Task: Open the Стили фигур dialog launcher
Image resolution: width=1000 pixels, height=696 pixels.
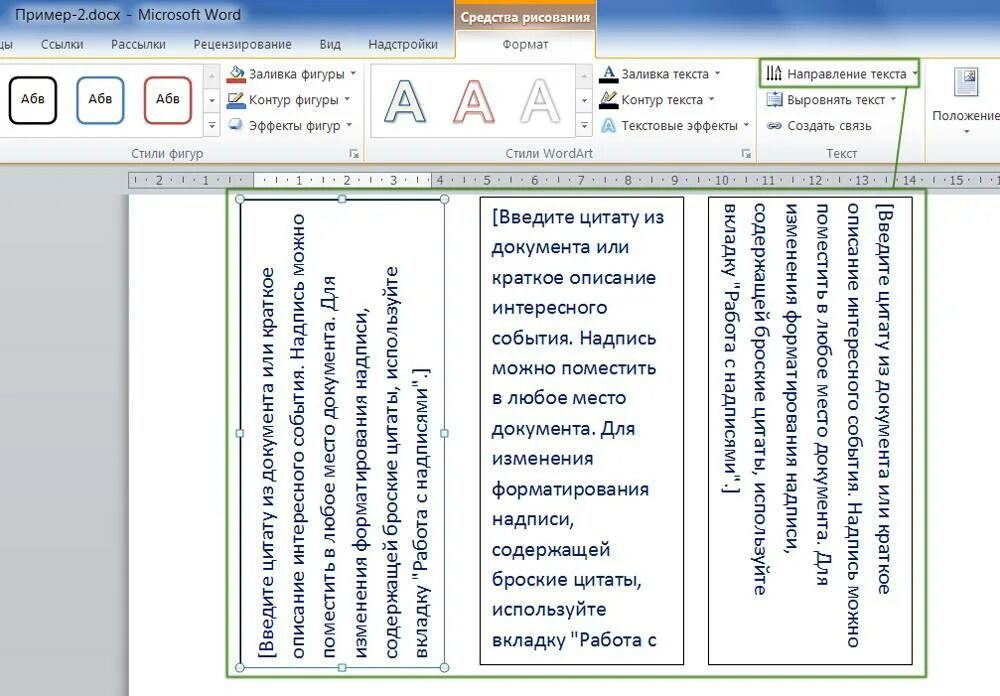Action: pos(354,154)
